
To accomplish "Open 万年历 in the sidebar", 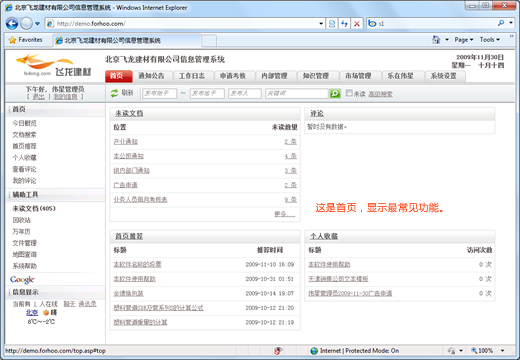I will (x=22, y=232).
